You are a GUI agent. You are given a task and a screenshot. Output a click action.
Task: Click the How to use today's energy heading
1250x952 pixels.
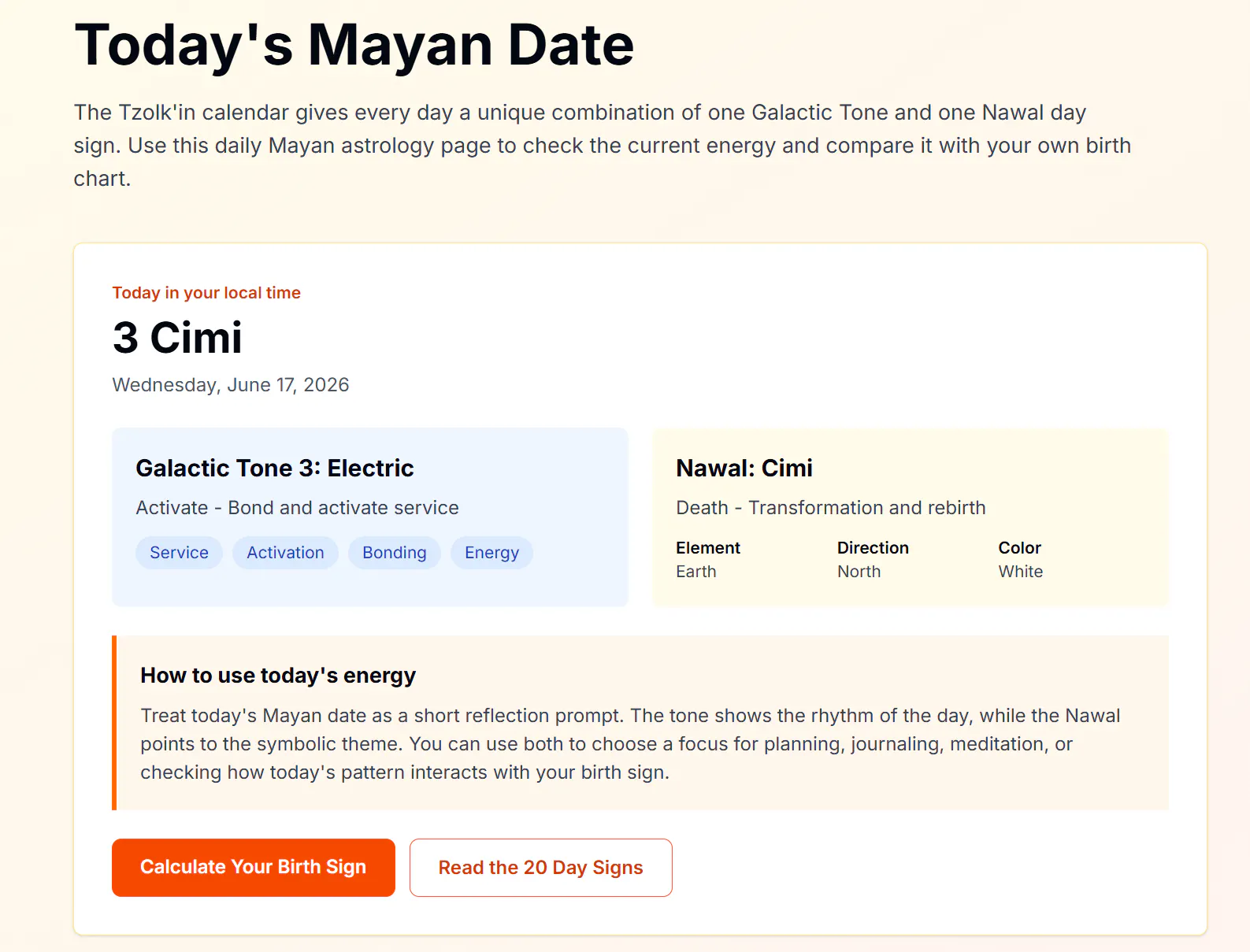pos(278,676)
